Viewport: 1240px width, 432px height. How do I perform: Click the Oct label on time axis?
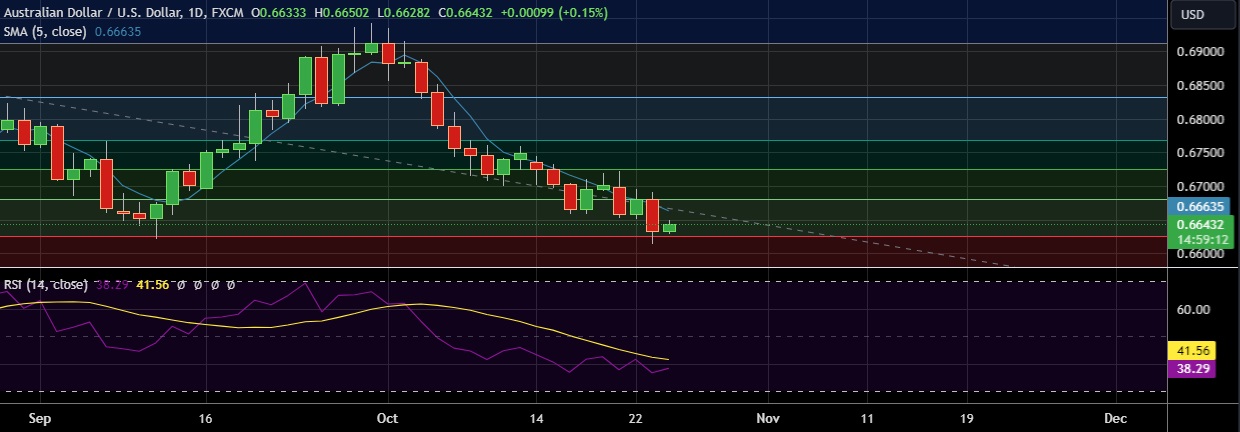(389, 417)
